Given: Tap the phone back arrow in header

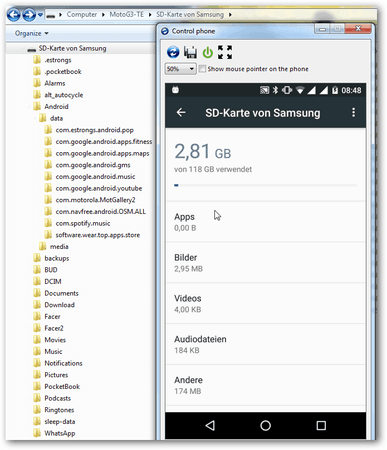Looking at the screenshot, I should [181, 112].
